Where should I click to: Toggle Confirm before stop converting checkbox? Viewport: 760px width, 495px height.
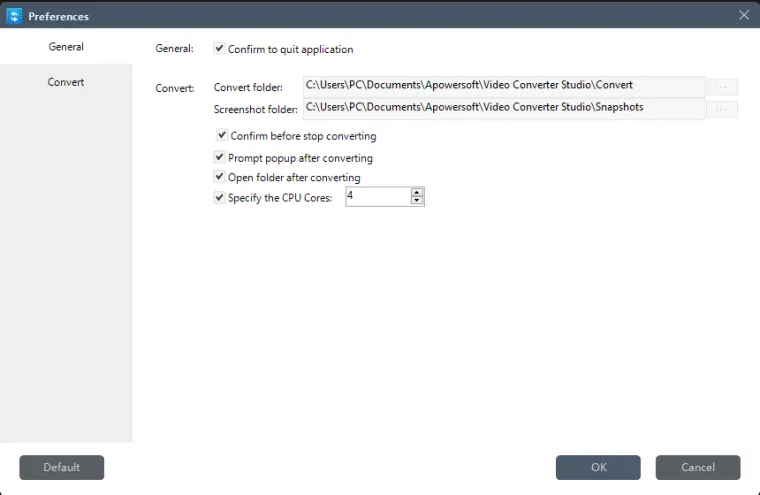pos(222,135)
